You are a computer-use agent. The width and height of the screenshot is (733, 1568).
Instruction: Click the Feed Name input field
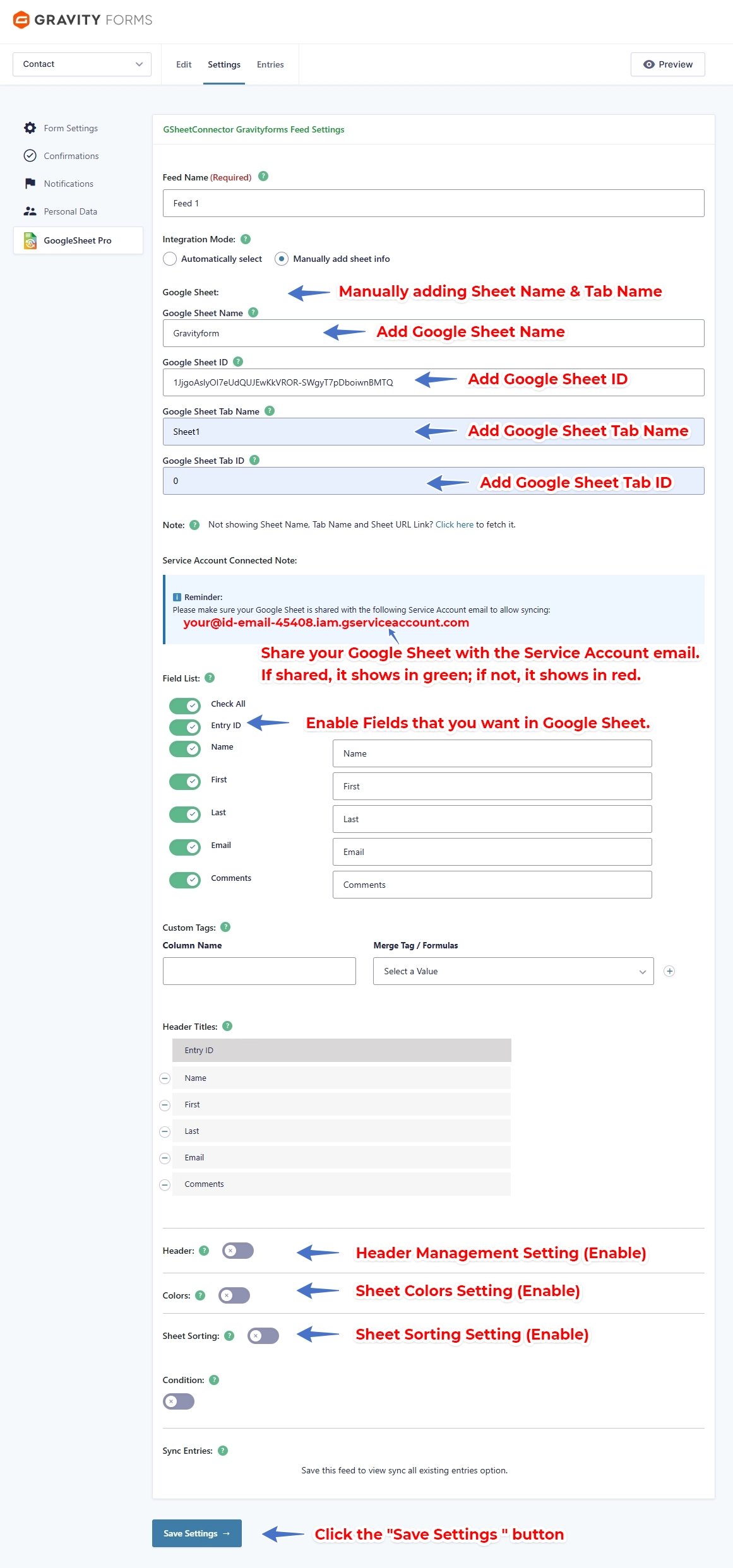(x=434, y=203)
